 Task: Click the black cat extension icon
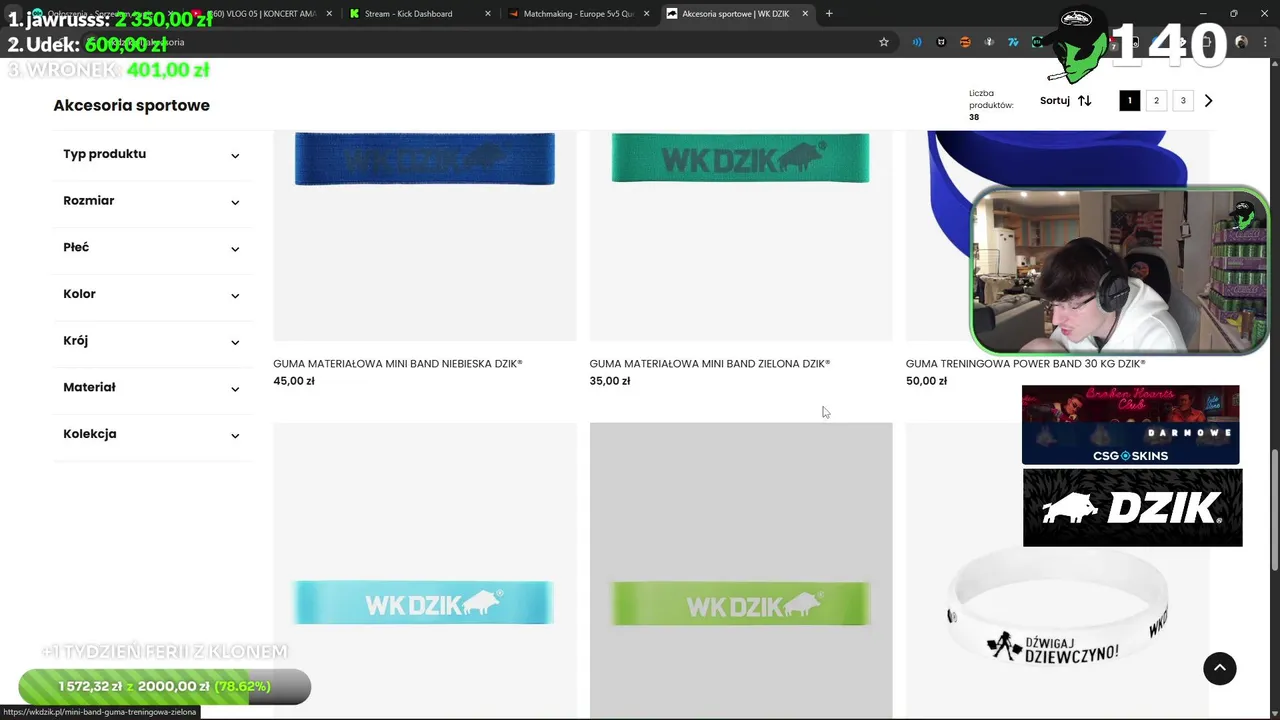[941, 42]
